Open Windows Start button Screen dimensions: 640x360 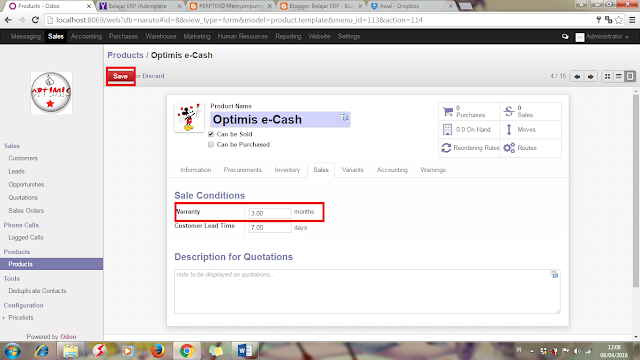12,351
